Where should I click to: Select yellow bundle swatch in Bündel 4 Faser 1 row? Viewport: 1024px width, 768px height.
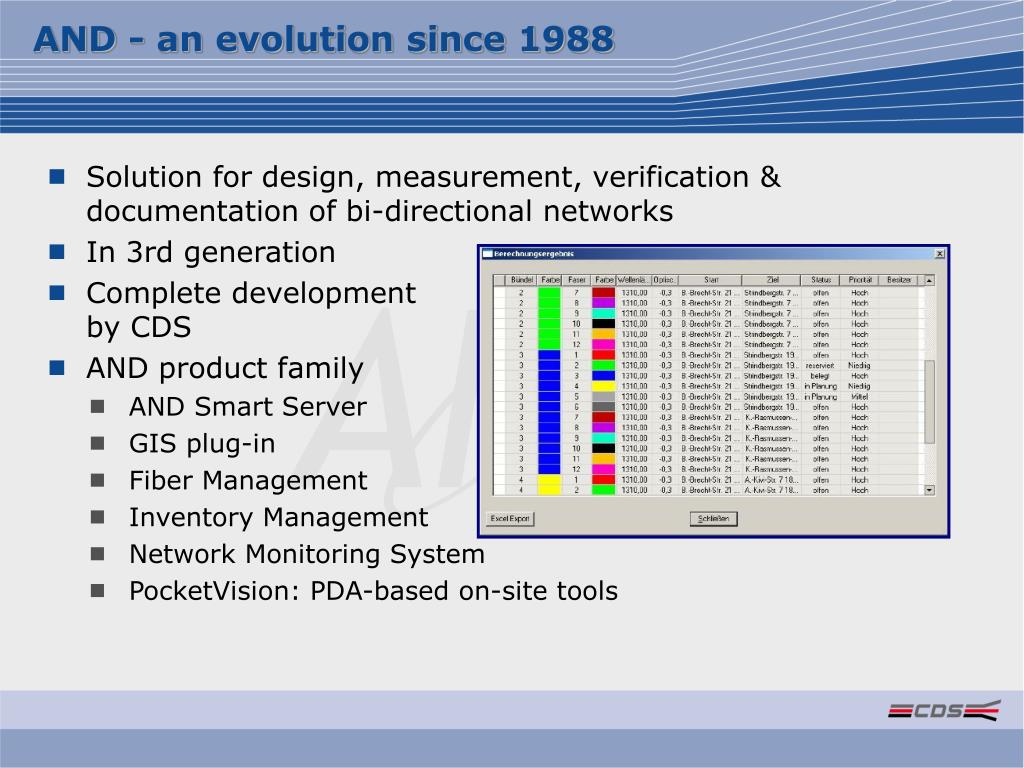pyautogui.click(x=549, y=479)
